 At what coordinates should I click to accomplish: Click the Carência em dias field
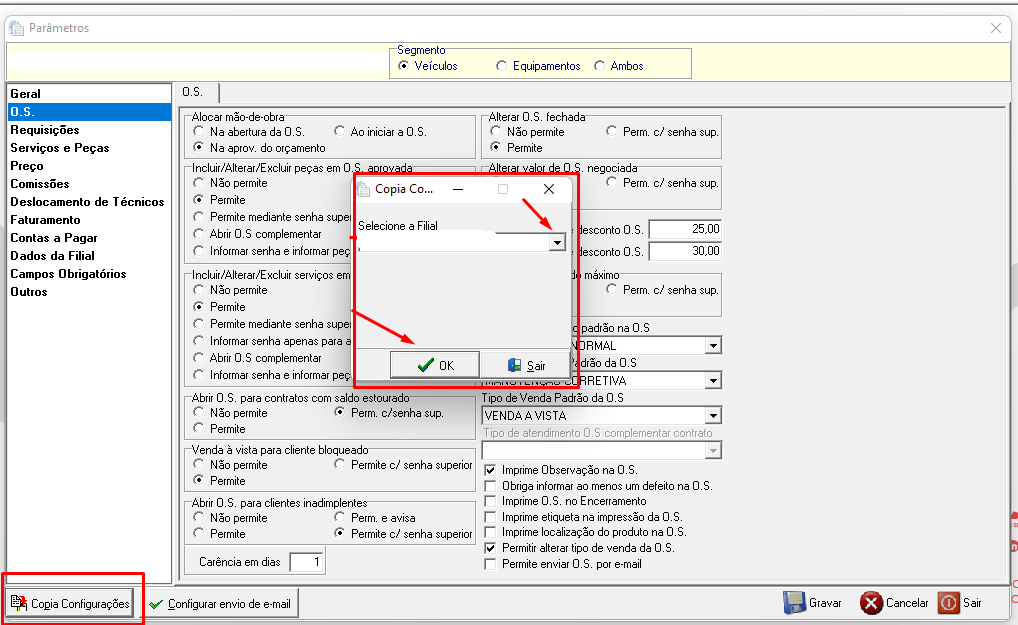(x=306, y=562)
